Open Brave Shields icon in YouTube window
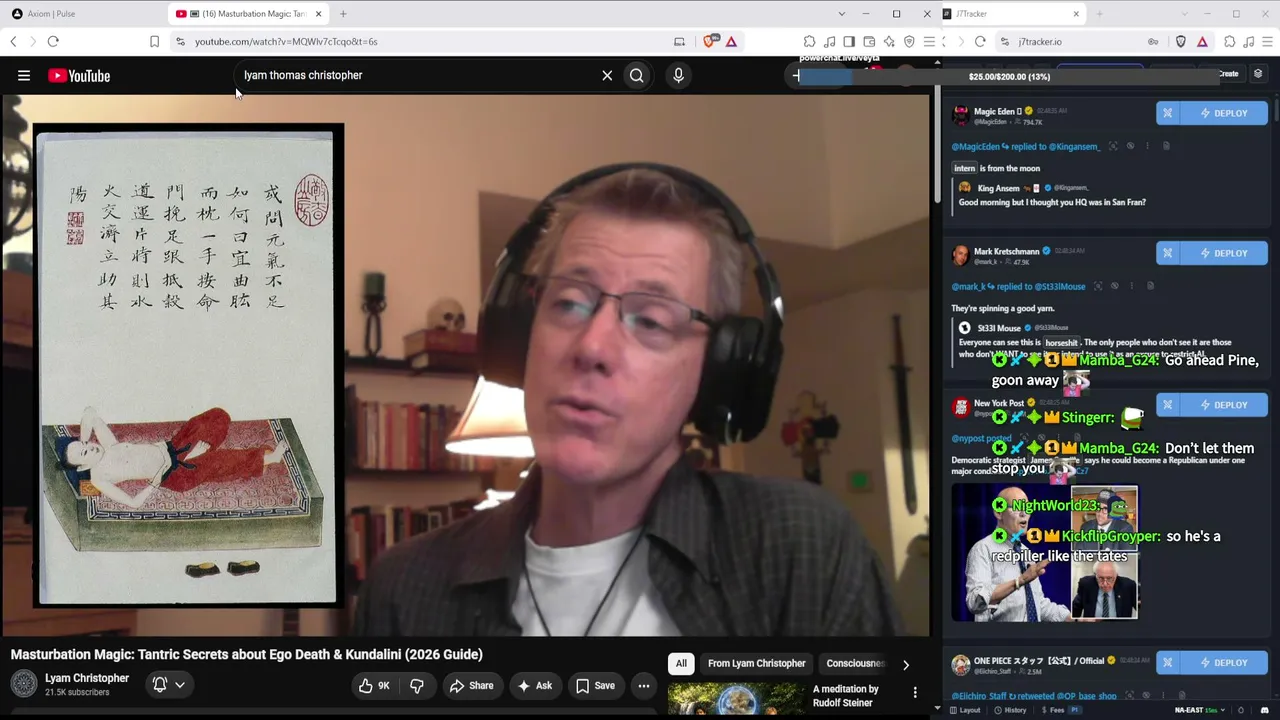Viewport: 1280px width, 720px height. coord(709,41)
